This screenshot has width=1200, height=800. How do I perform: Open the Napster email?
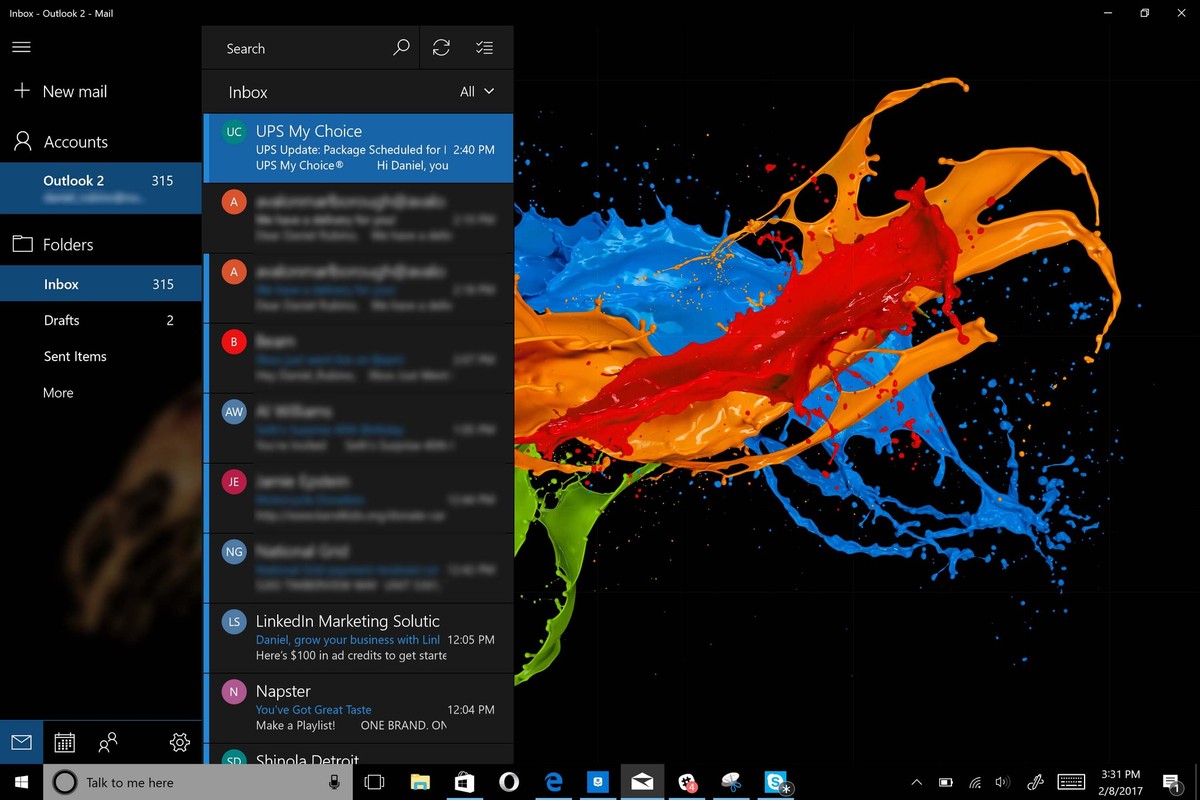(x=358, y=708)
